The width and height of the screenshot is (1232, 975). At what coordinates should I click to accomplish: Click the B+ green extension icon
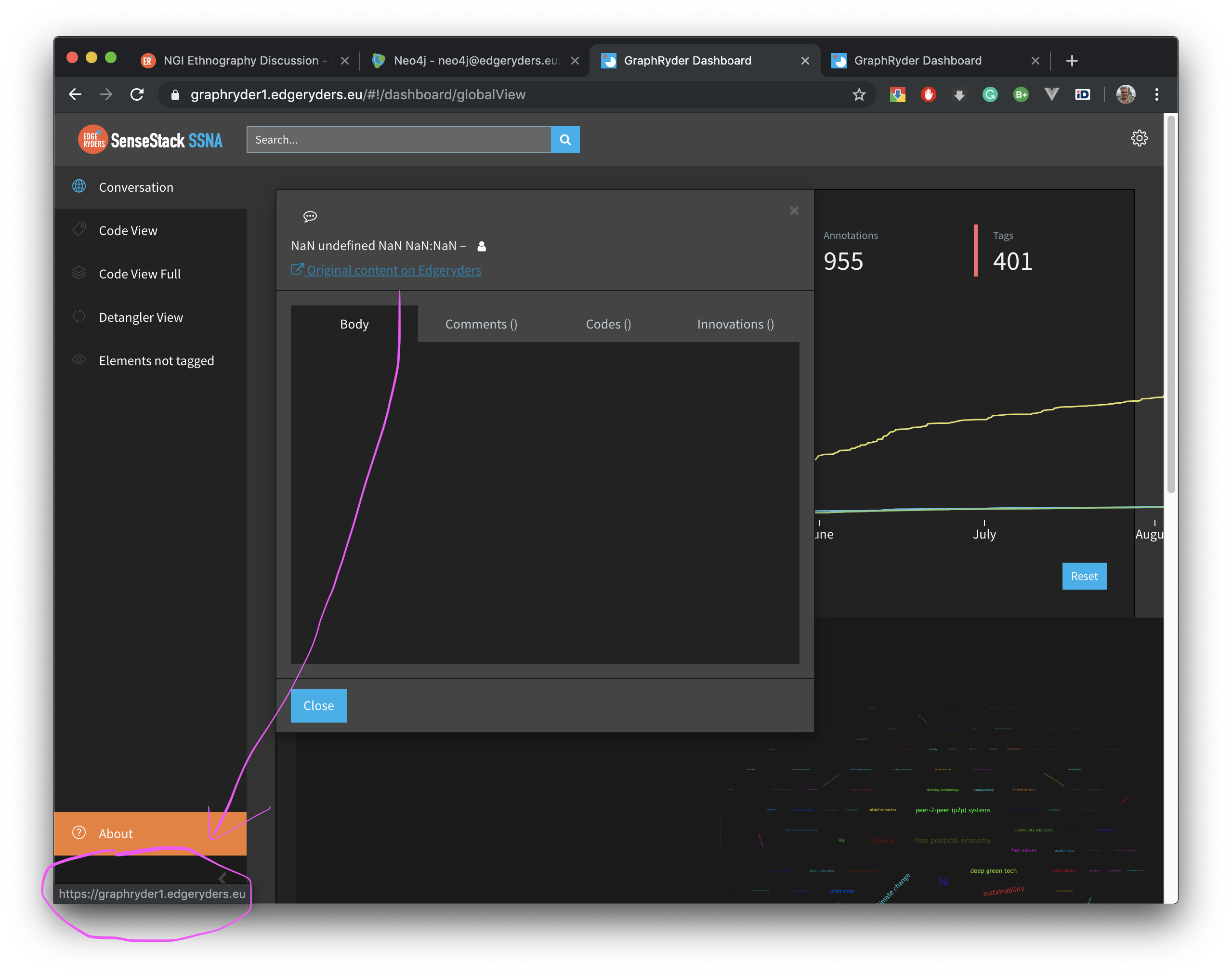click(x=1021, y=95)
